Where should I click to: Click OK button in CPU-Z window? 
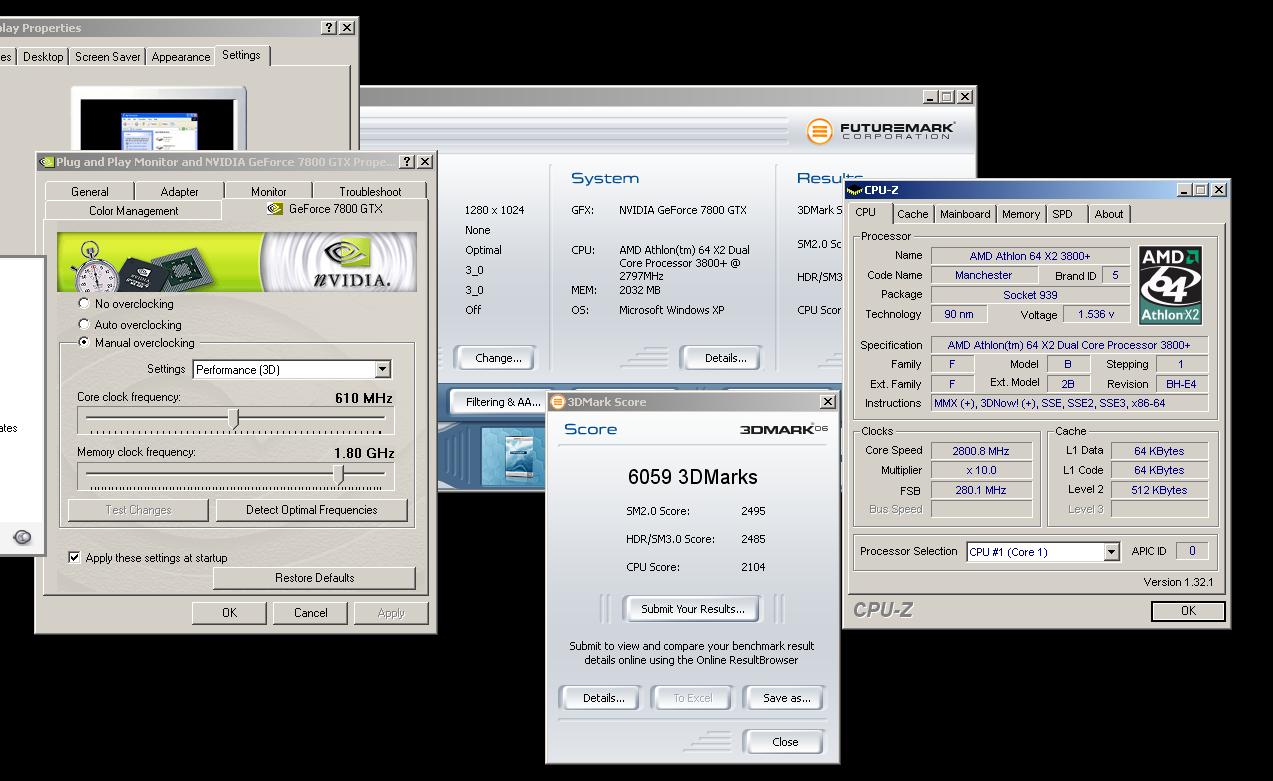click(1188, 611)
